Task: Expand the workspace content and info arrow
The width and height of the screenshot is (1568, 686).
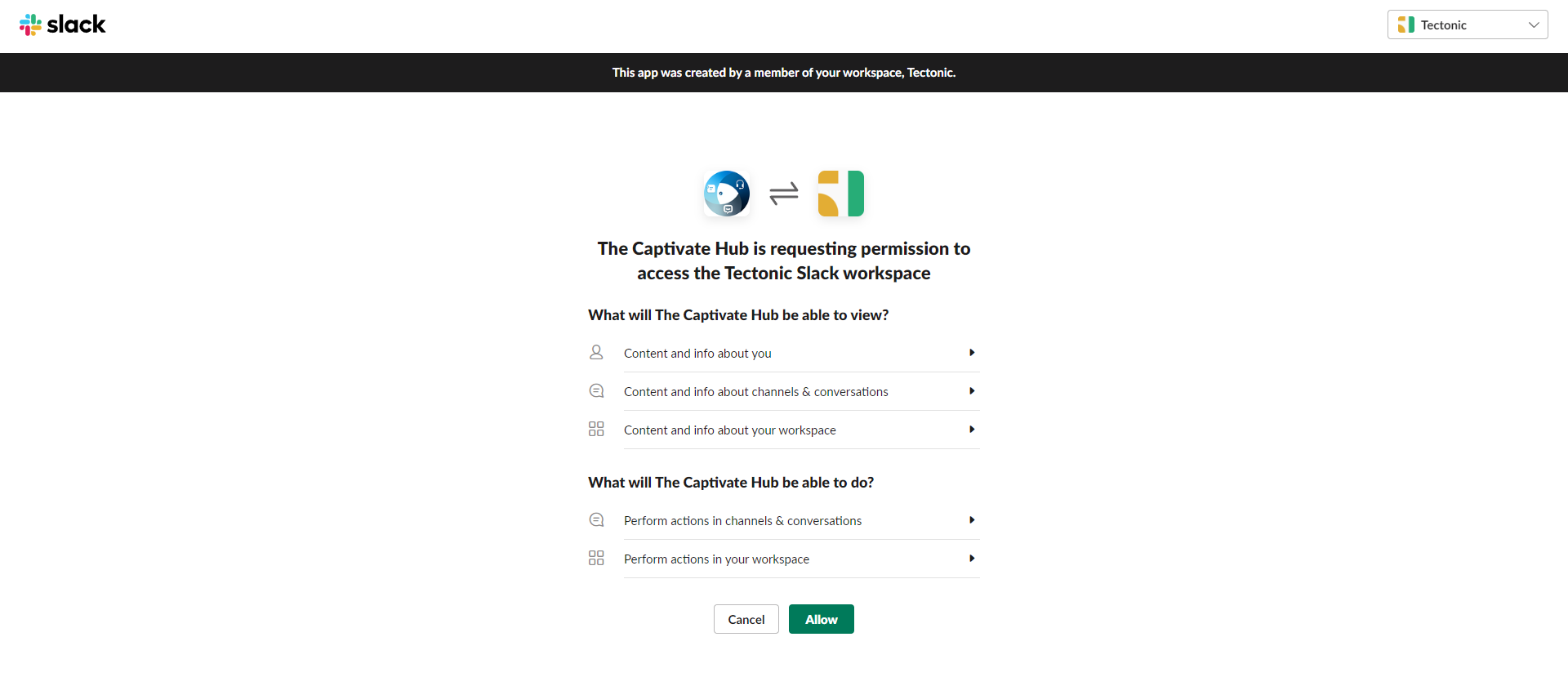Action: click(972, 430)
